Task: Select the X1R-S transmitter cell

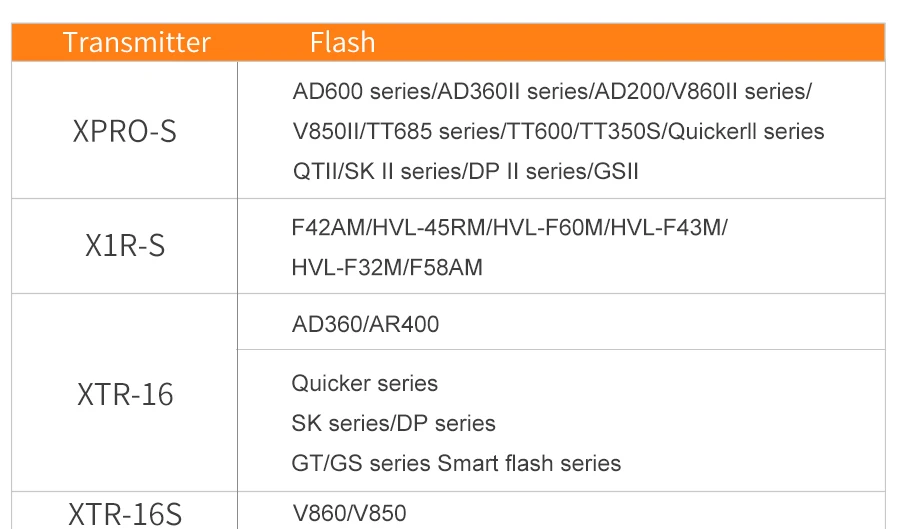Action: click(125, 246)
